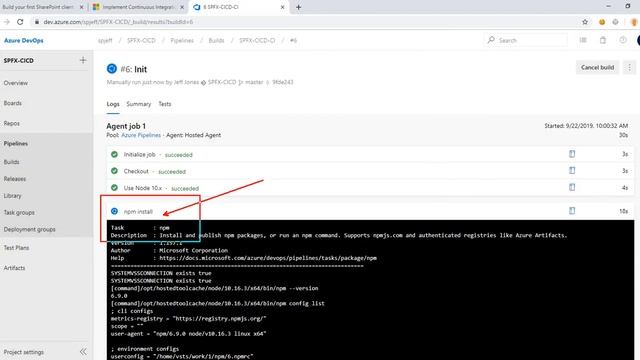Open Project settings
The image size is (640, 360).
24,352
